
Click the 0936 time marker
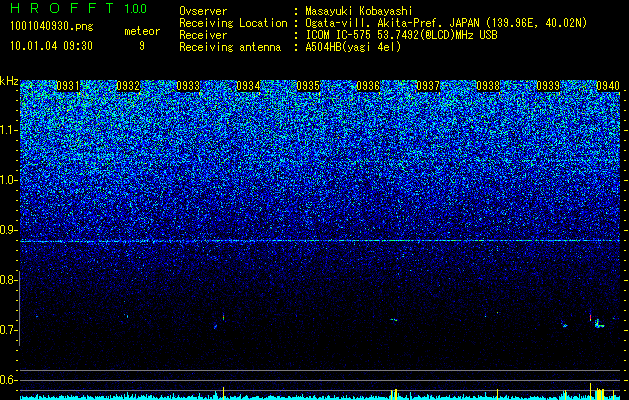click(368, 86)
